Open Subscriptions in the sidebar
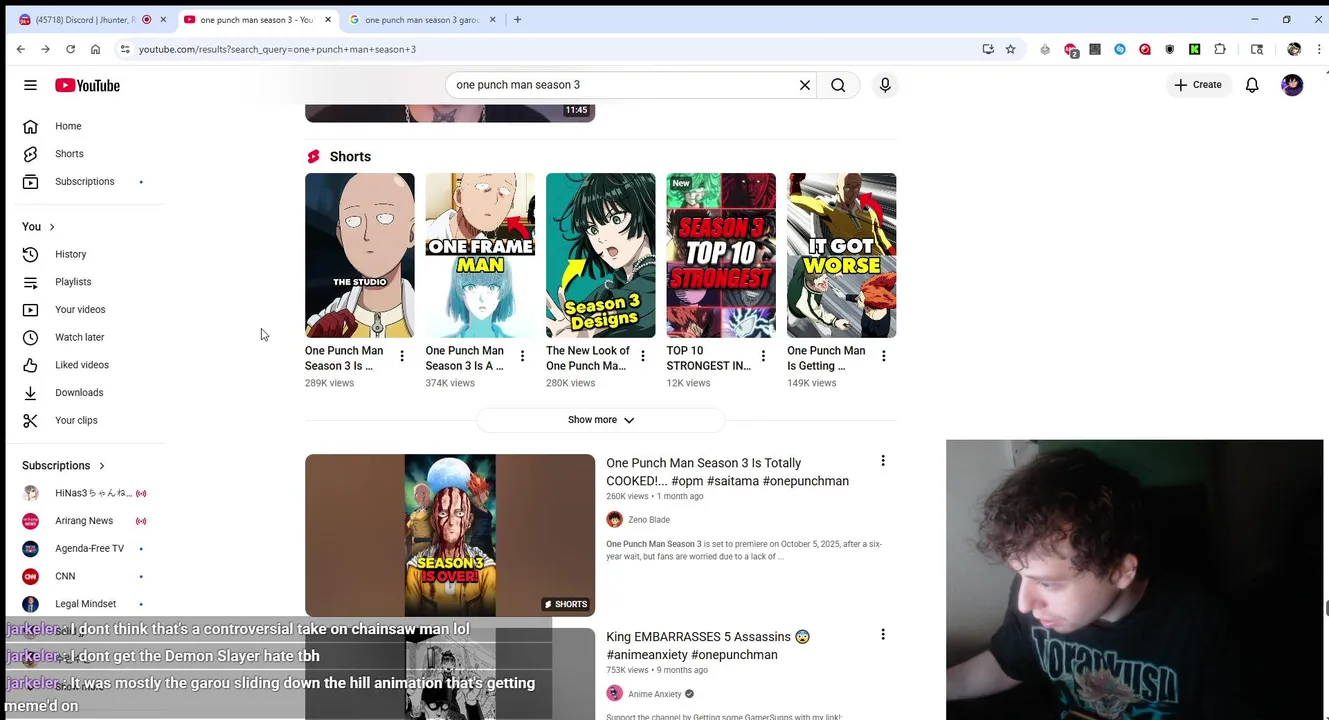The image size is (1329, 720). 85,181
